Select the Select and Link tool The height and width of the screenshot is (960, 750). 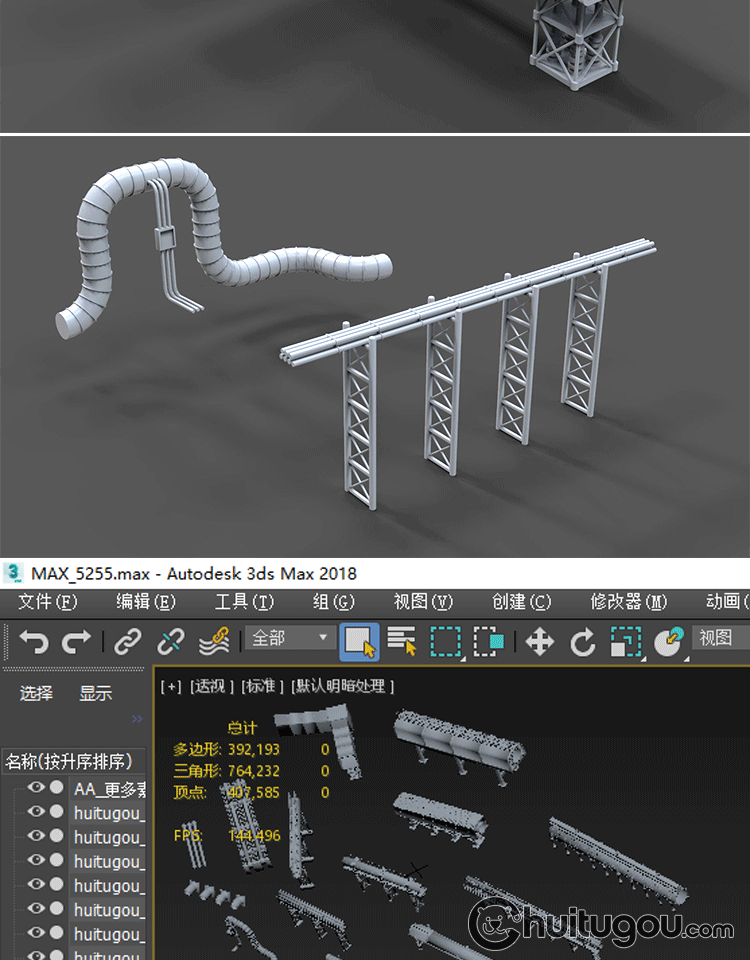point(128,642)
